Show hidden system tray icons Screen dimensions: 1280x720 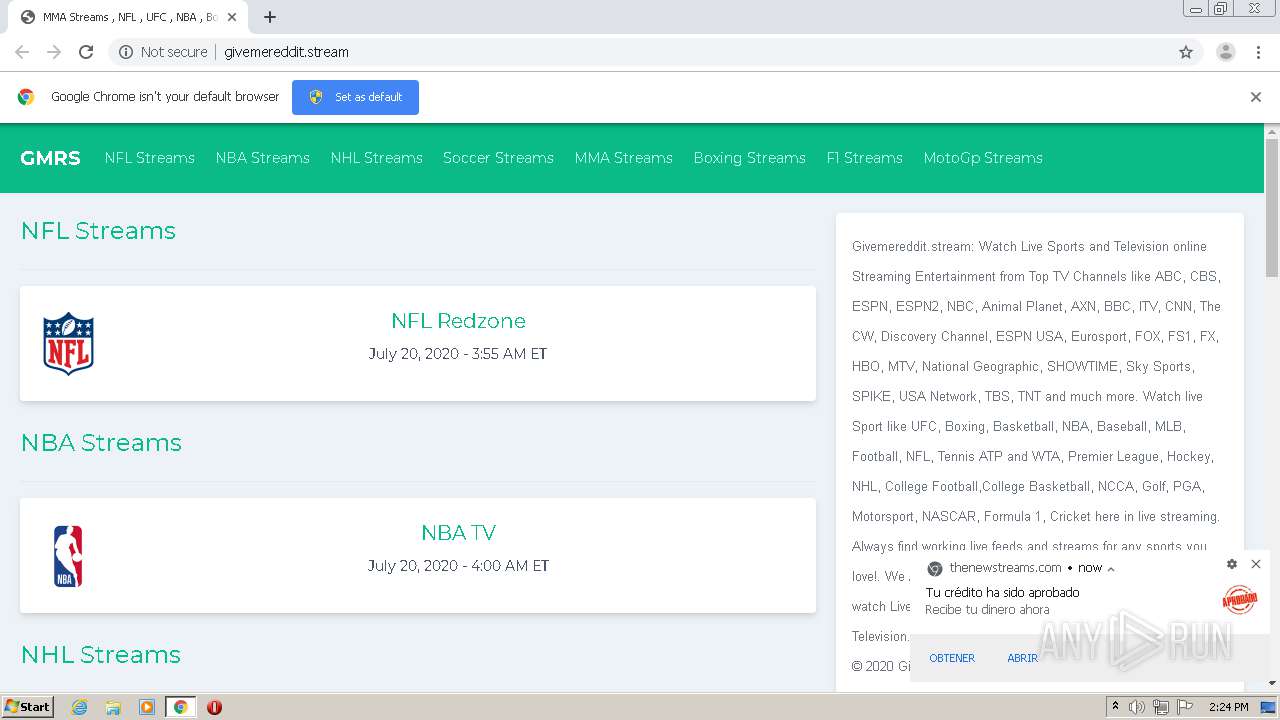coord(1116,707)
